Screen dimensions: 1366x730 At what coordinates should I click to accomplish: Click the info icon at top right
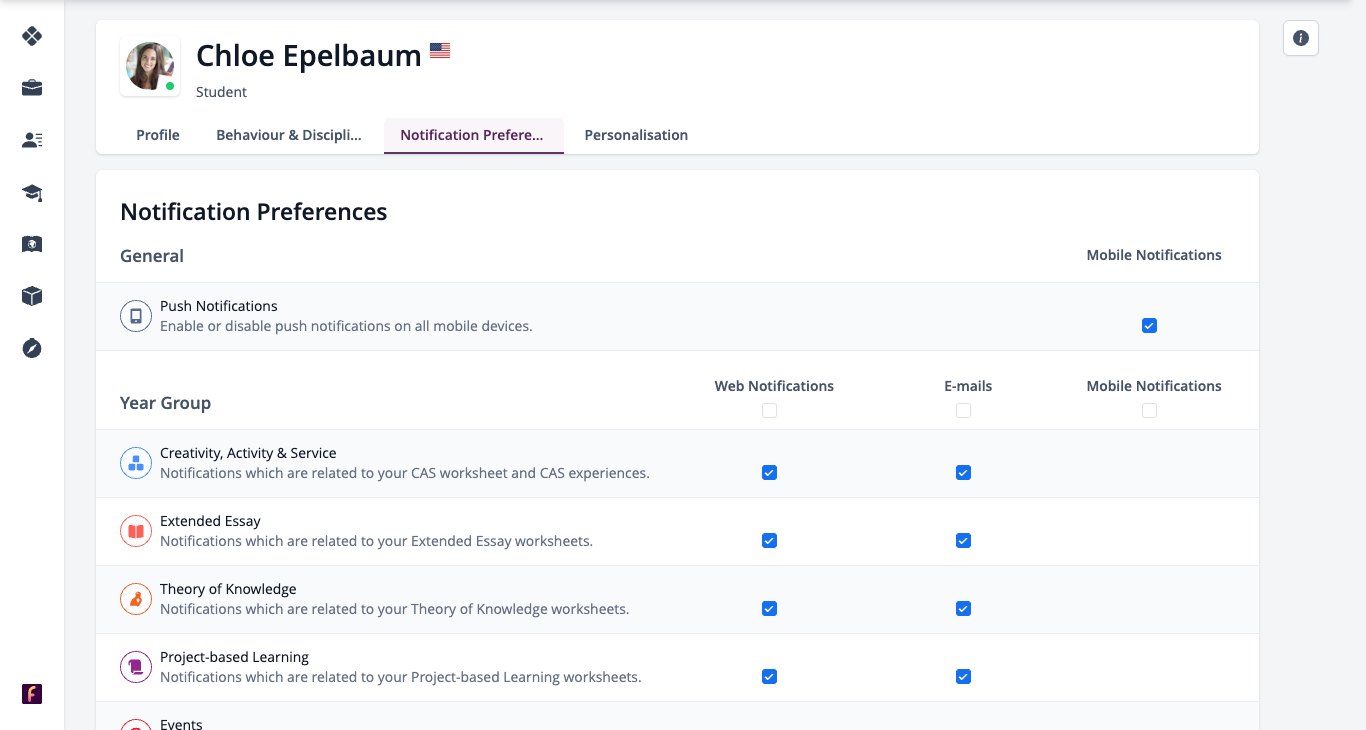pos(1301,38)
